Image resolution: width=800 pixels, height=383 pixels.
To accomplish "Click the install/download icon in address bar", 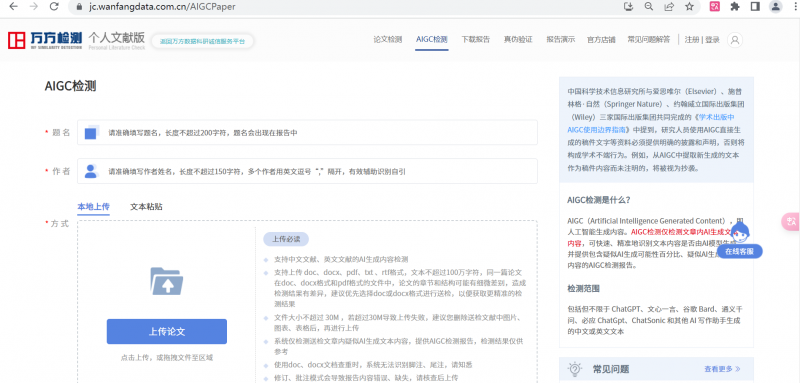I will (x=629, y=7).
